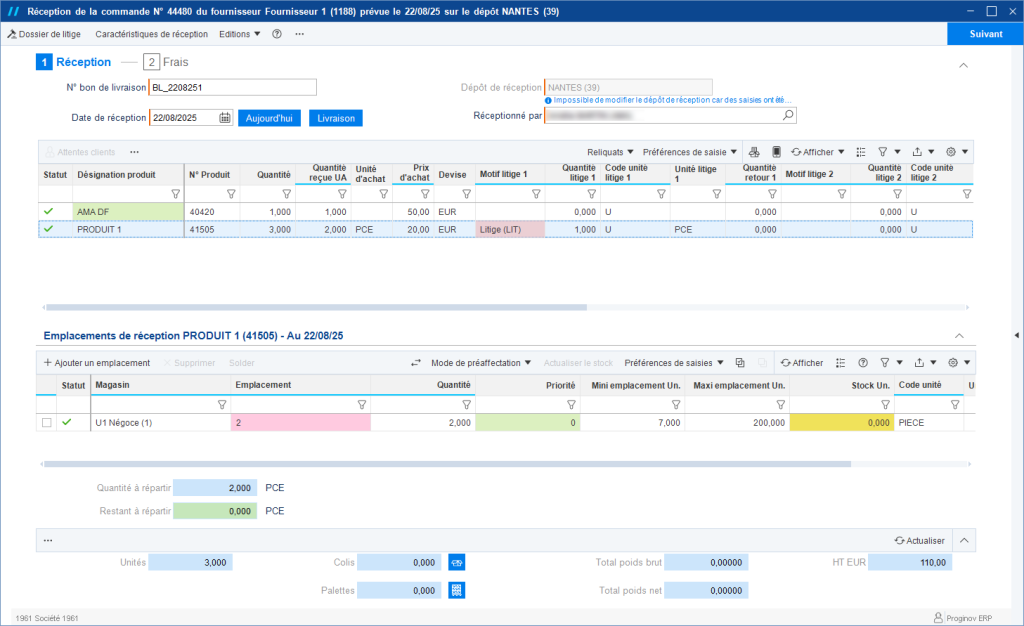Image resolution: width=1024 pixels, height=626 pixels.
Task: Click the horizontal scrollbar under the products grid
Action: tap(316, 307)
